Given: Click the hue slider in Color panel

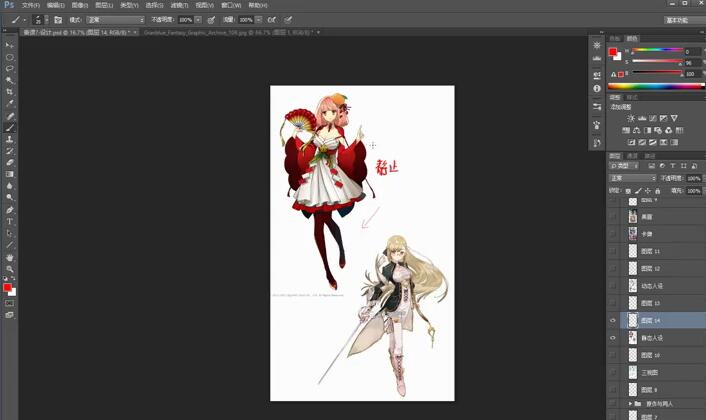Looking at the screenshot, I should coord(657,50).
